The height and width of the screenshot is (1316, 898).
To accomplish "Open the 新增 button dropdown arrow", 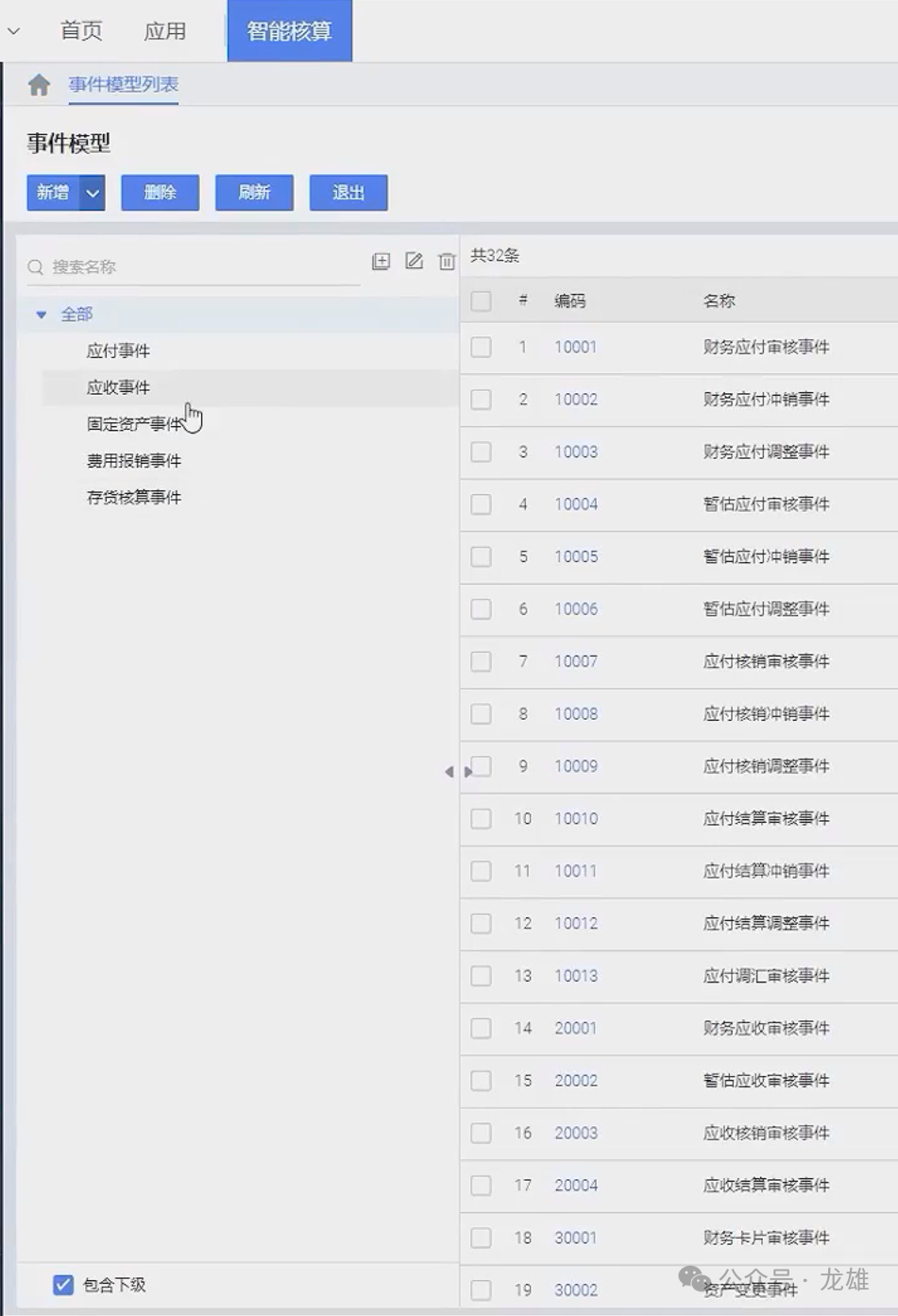I will (93, 193).
